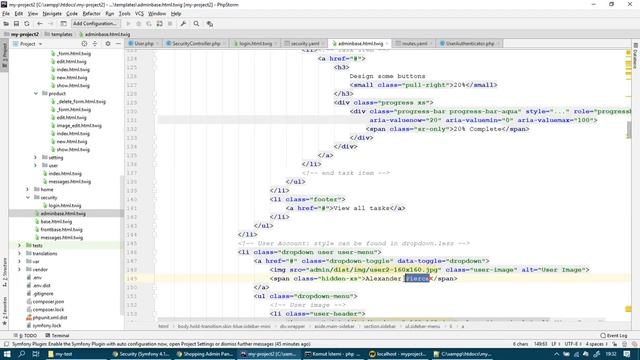Viewport: 640px width, 360px height.
Task: Click tool window toggle icon in status bar corner
Action: 6,344
